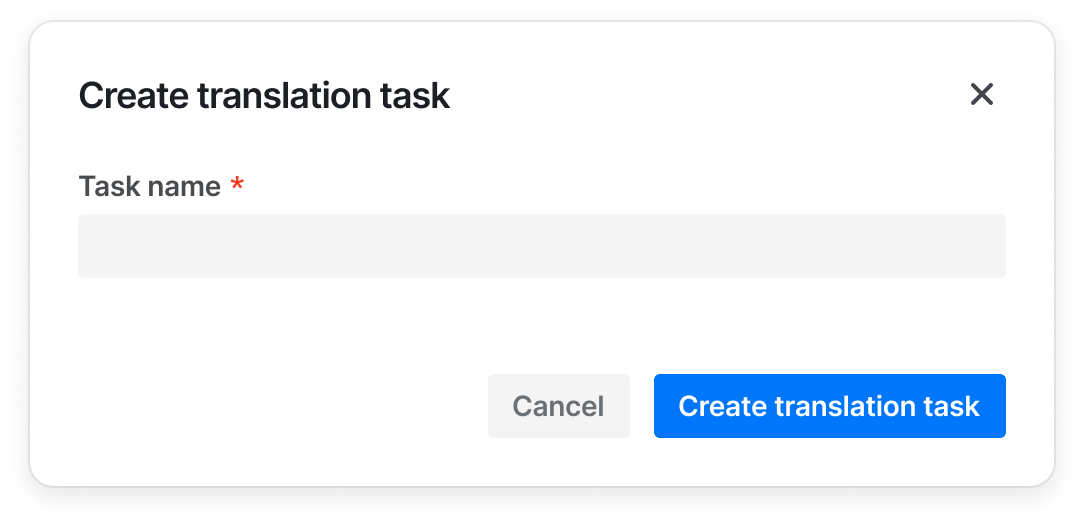Click inside the empty Task name box
This screenshot has height=524, width=1084.
pos(541,245)
